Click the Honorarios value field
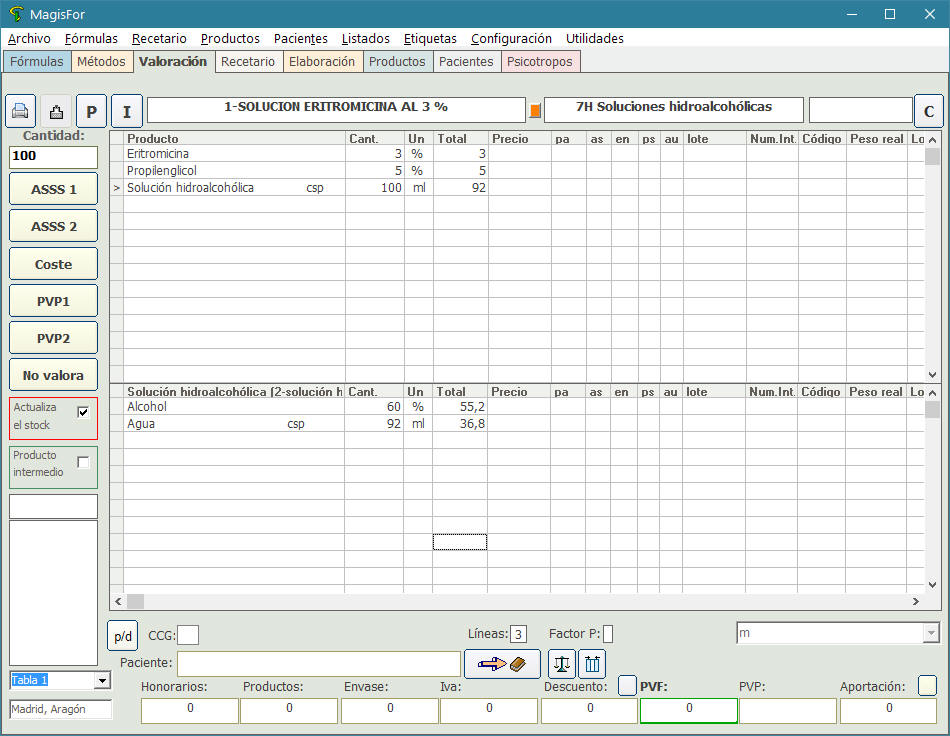The width and height of the screenshot is (950, 736). tap(190, 709)
